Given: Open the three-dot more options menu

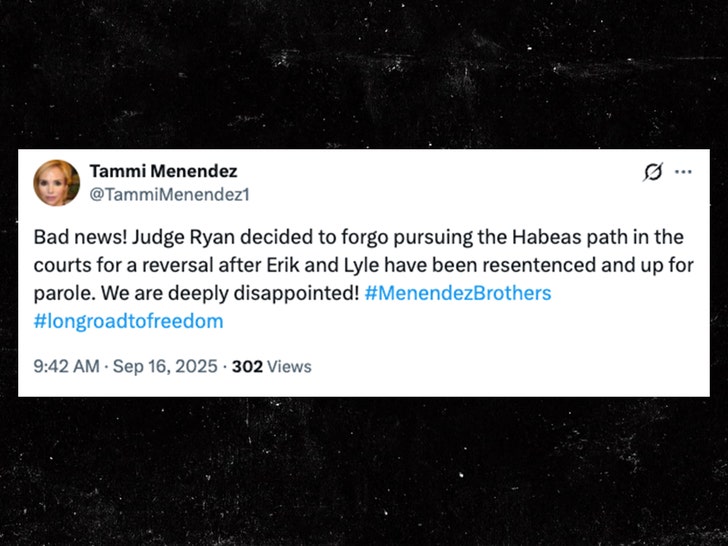Looking at the screenshot, I should [683, 172].
